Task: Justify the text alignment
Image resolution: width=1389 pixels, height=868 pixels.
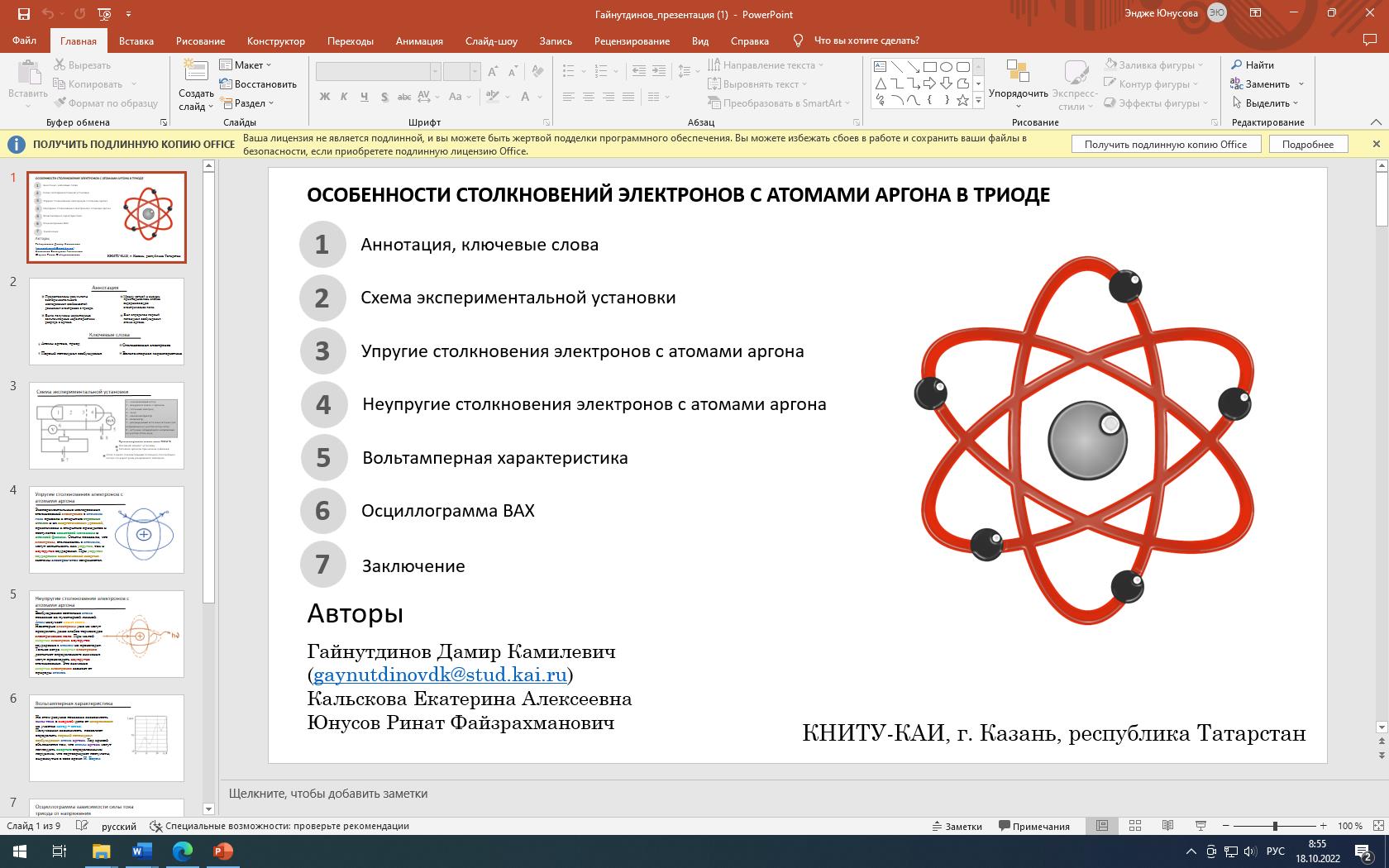Action: point(628,97)
